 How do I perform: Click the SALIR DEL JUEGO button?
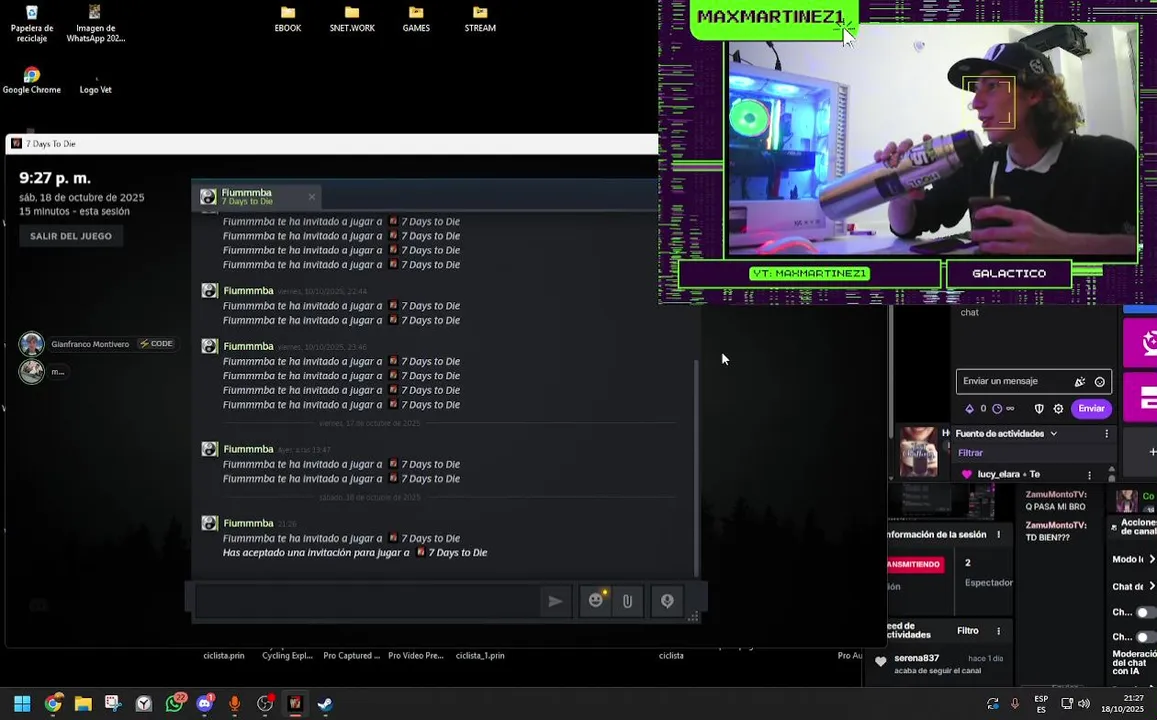71,236
